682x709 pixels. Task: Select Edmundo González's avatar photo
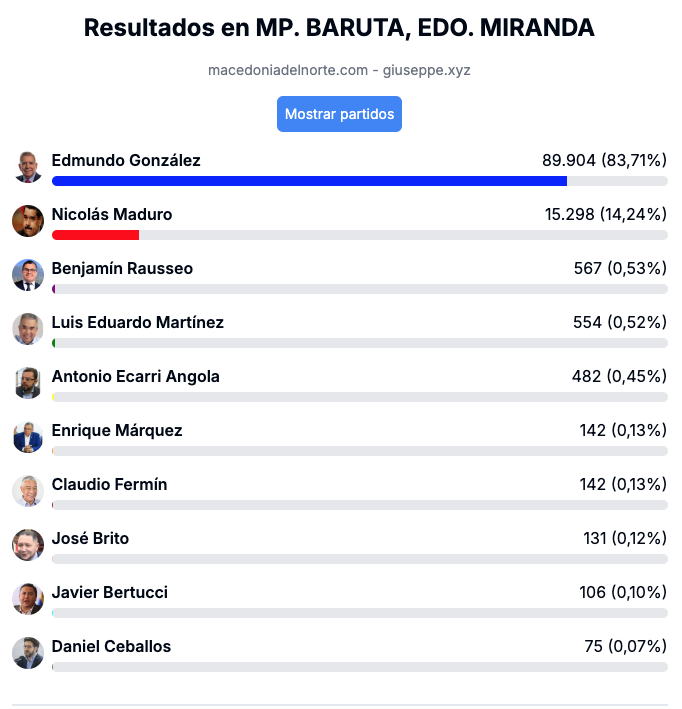pyautogui.click(x=28, y=167)
